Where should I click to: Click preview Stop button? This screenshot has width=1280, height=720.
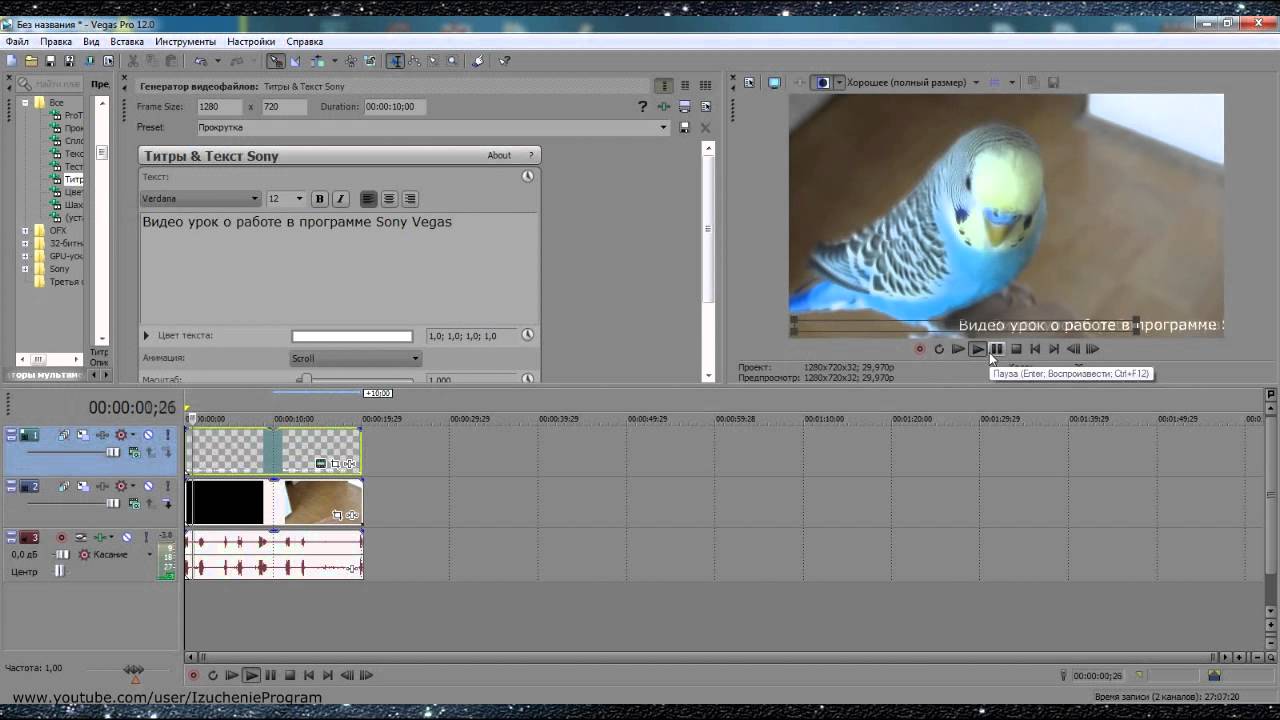(1016, 349)
